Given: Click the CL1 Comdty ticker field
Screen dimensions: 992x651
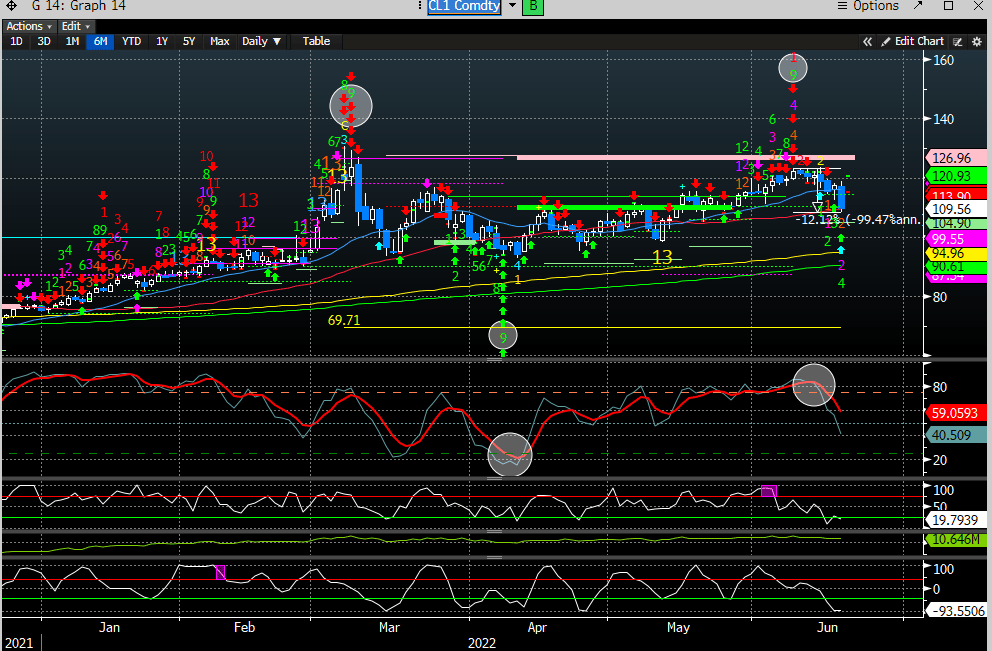Looking at the screenshot, I should point(465,6).
